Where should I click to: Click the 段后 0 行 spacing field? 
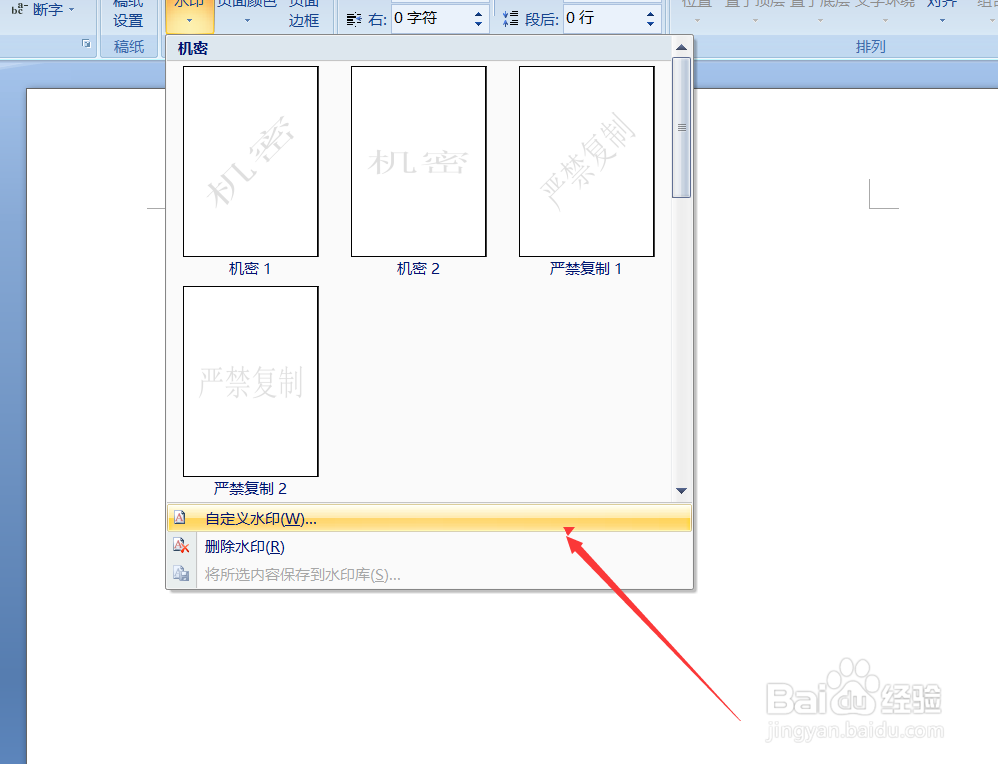[x=603, y=18]
